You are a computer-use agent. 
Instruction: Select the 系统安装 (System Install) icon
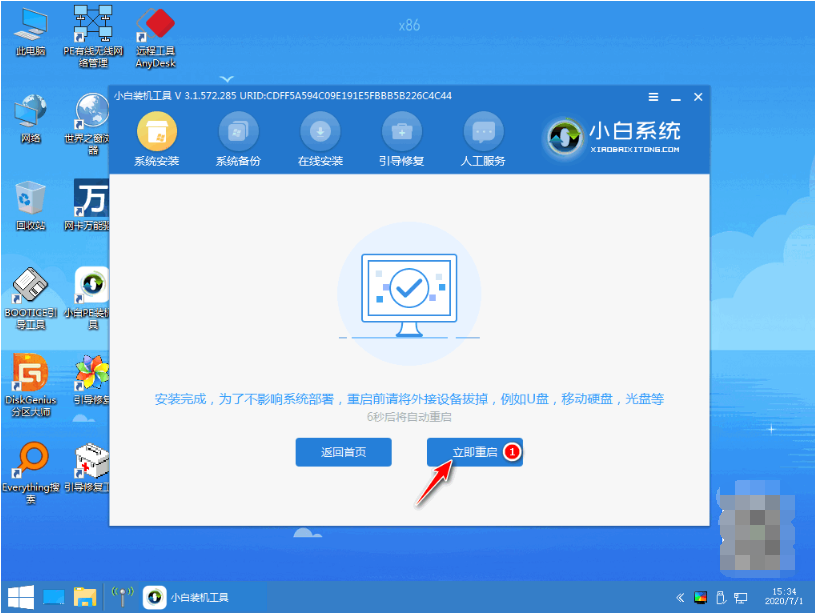click(159, 138)
